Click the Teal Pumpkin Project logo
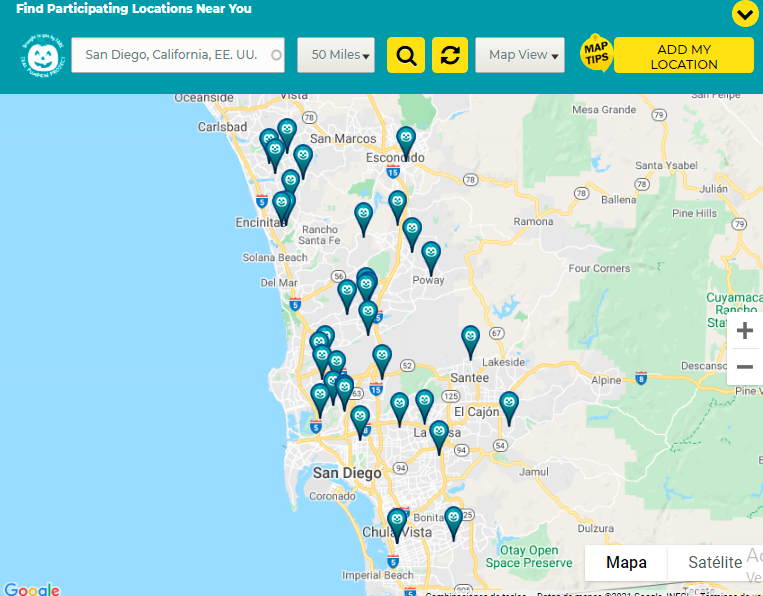This screenshot has width=763, height=596. click(x=43, y=56)
